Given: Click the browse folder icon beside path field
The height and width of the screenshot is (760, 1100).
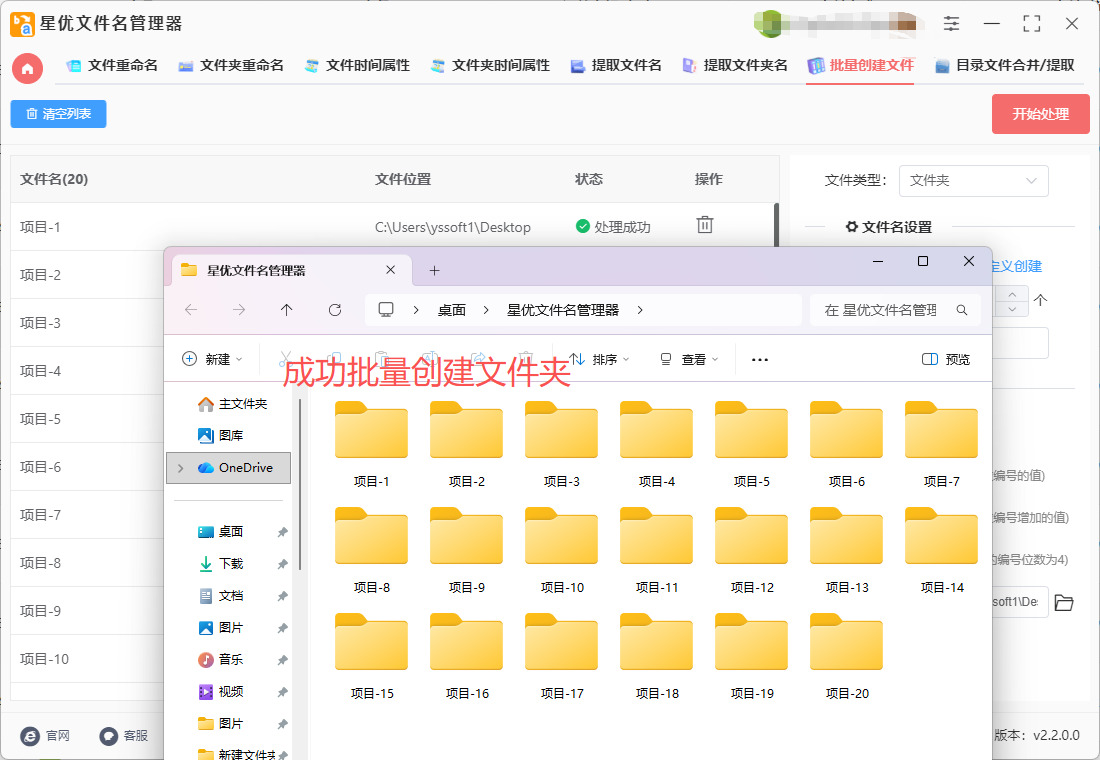Looking at the screenshot, I should (1063, 602).
